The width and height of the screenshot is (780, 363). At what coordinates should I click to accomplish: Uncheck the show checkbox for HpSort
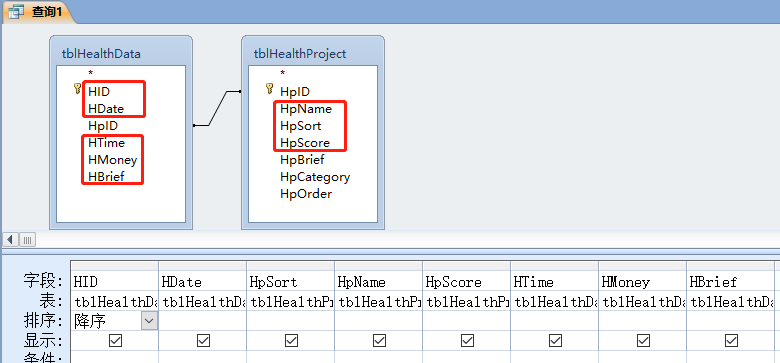click(x=291, y=341)
